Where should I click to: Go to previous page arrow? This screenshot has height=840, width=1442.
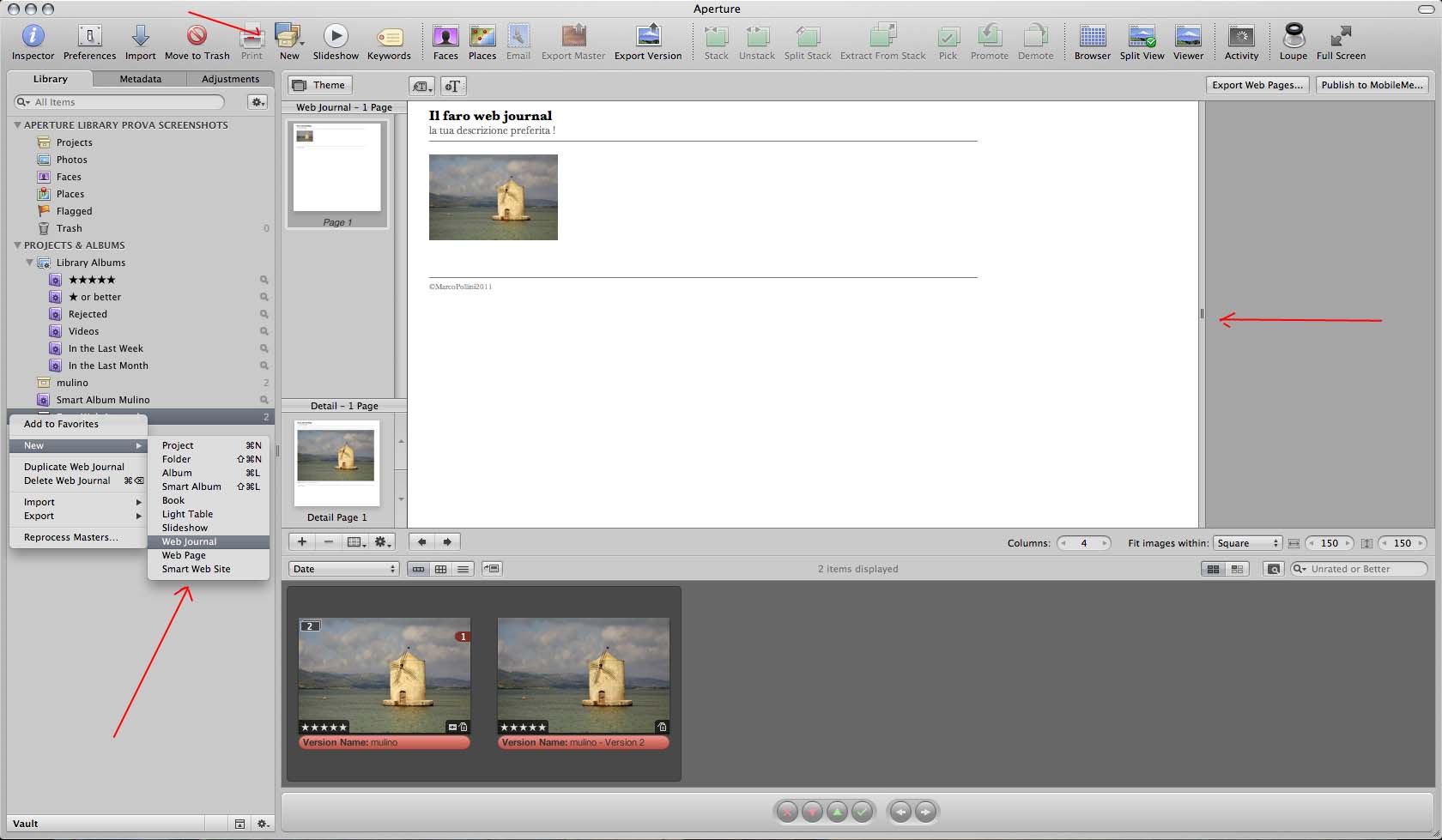tap(421, 542)
